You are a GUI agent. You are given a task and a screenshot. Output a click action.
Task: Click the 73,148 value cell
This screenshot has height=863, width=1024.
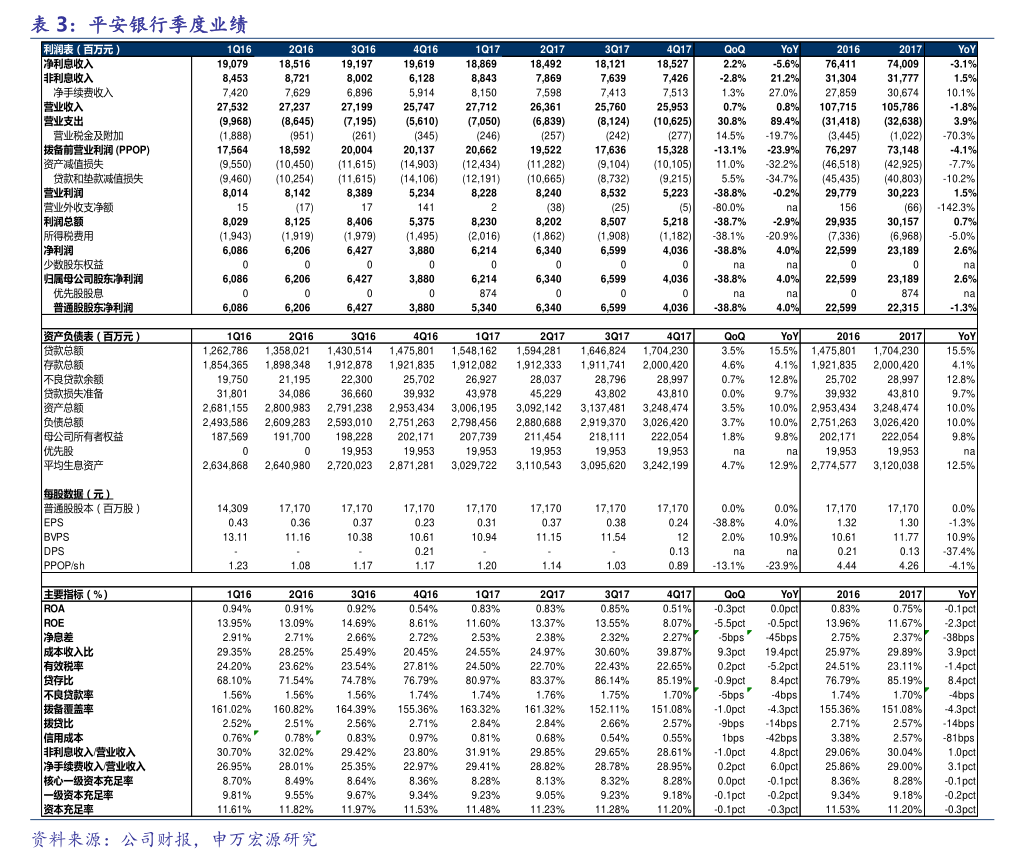(x=892, y=150)
